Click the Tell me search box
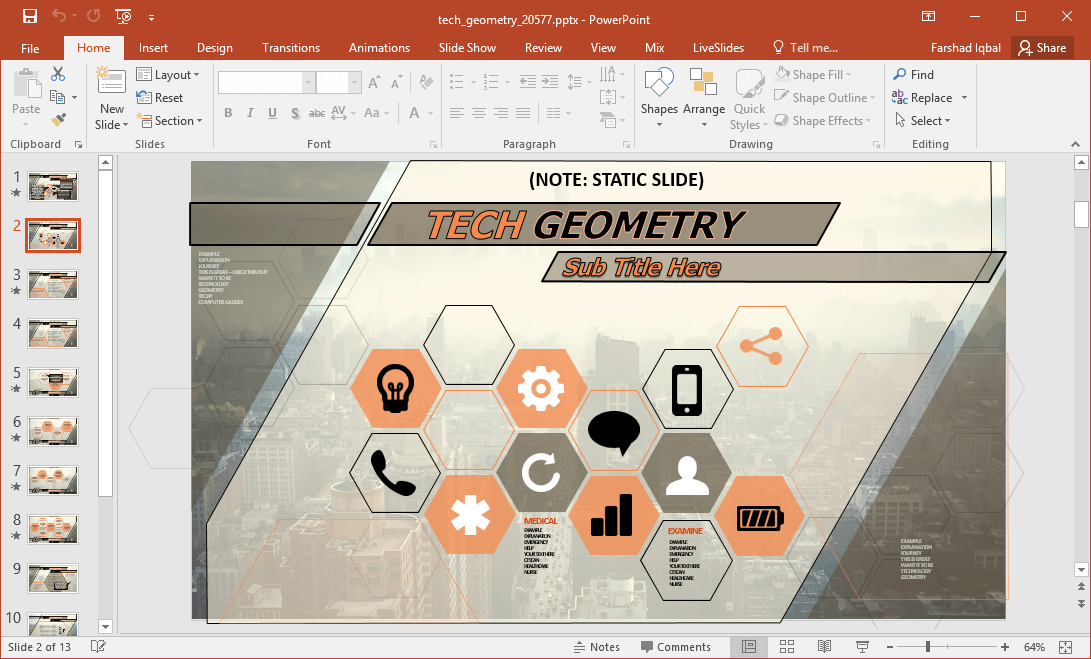1091x659 pixels. point(805,48)
